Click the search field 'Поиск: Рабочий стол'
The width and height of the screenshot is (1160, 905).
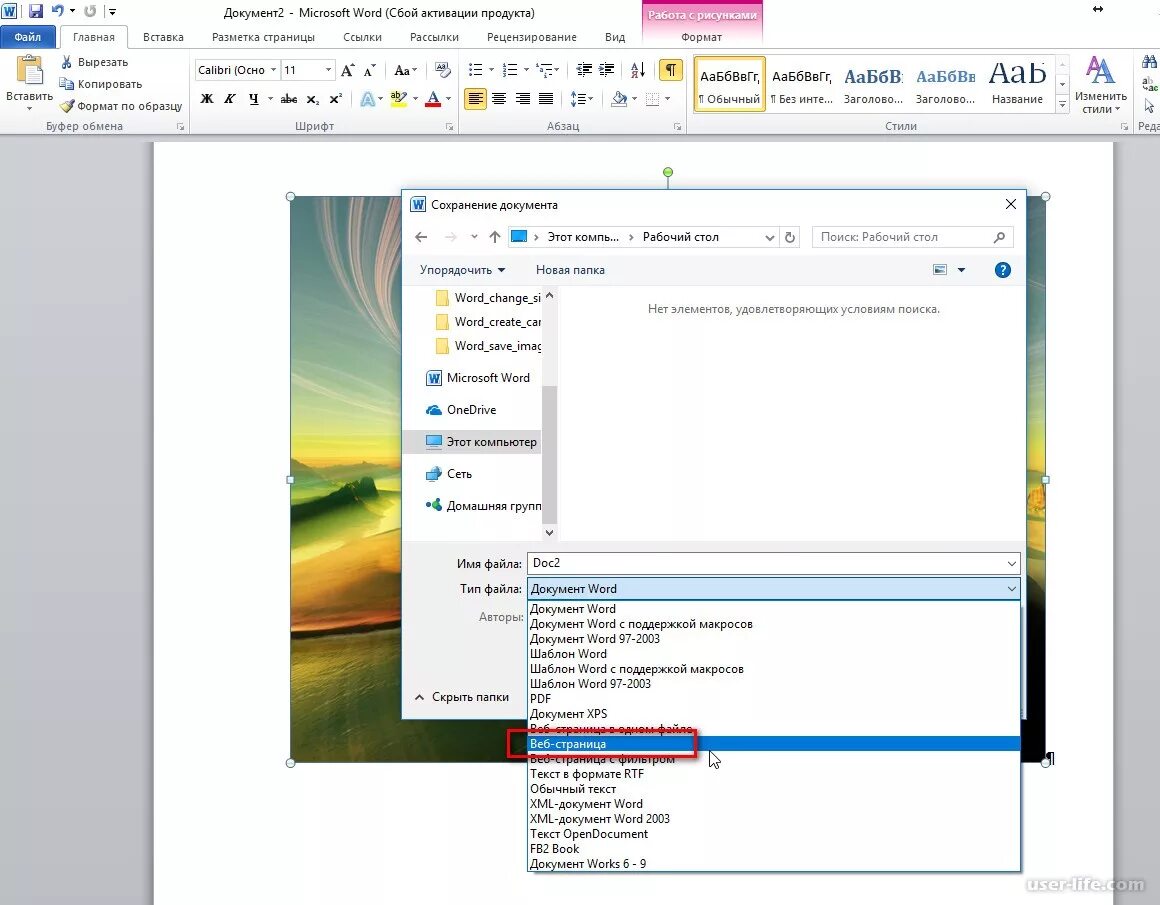[912, 237]
